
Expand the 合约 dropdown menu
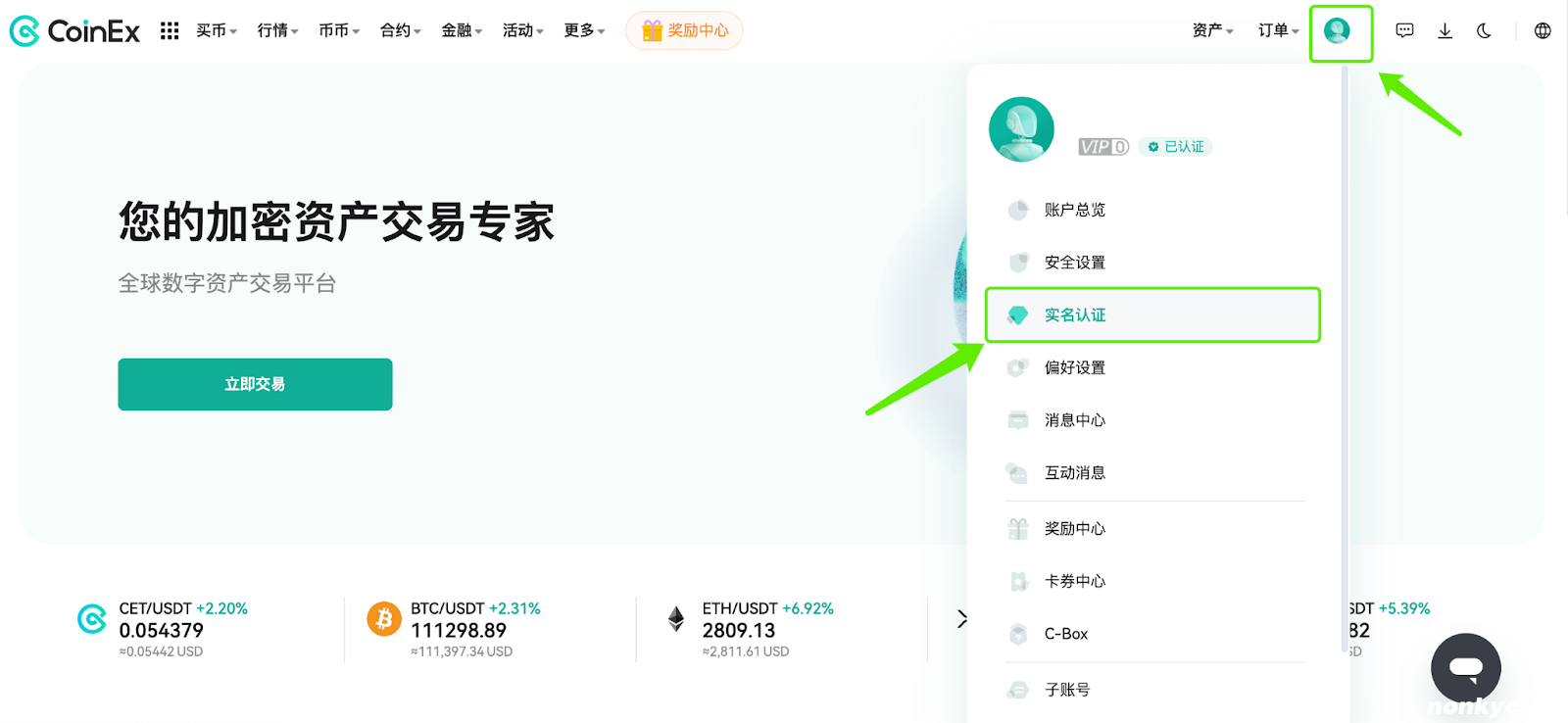click(400, 31)
